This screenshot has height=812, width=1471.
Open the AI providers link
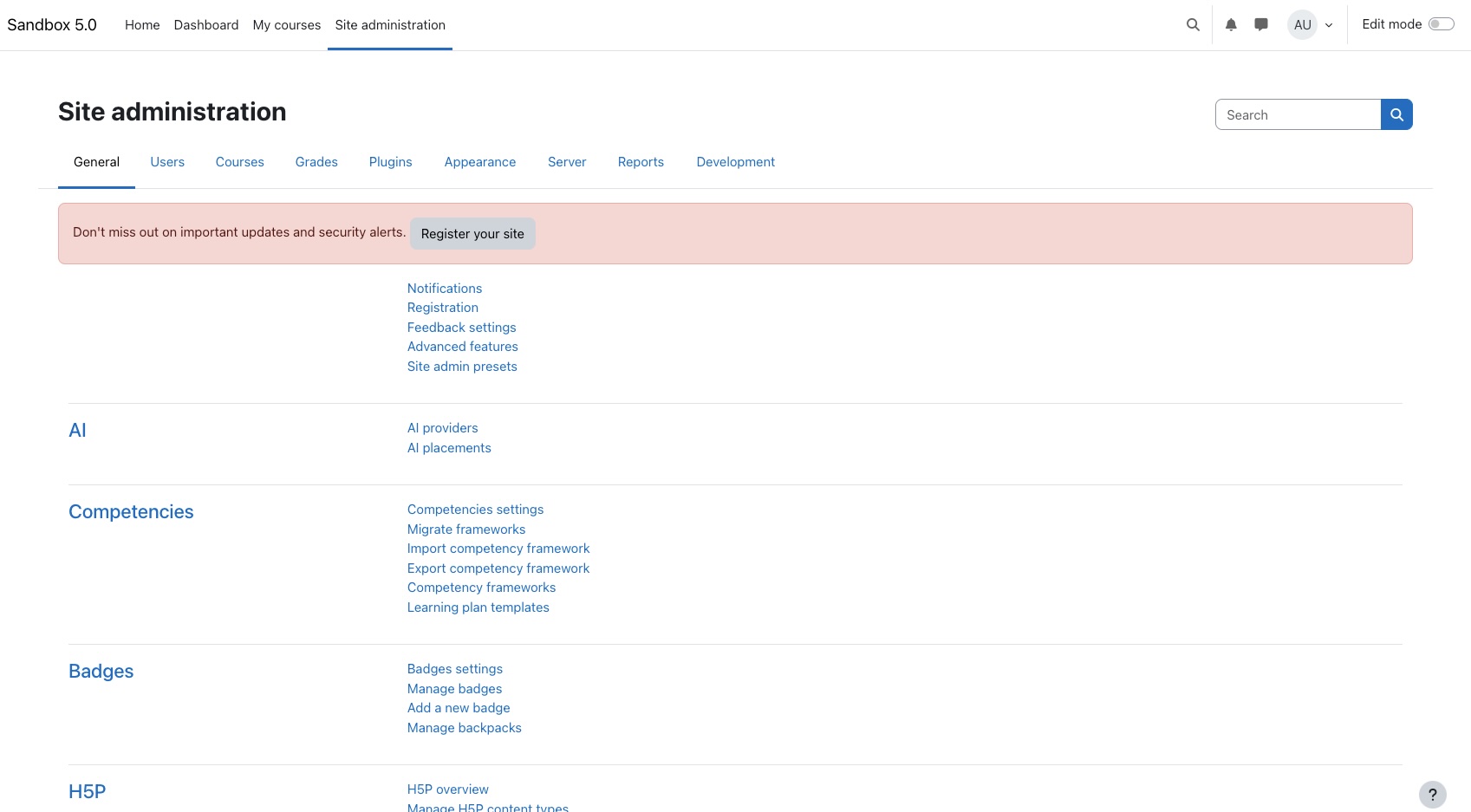(442, 427)
